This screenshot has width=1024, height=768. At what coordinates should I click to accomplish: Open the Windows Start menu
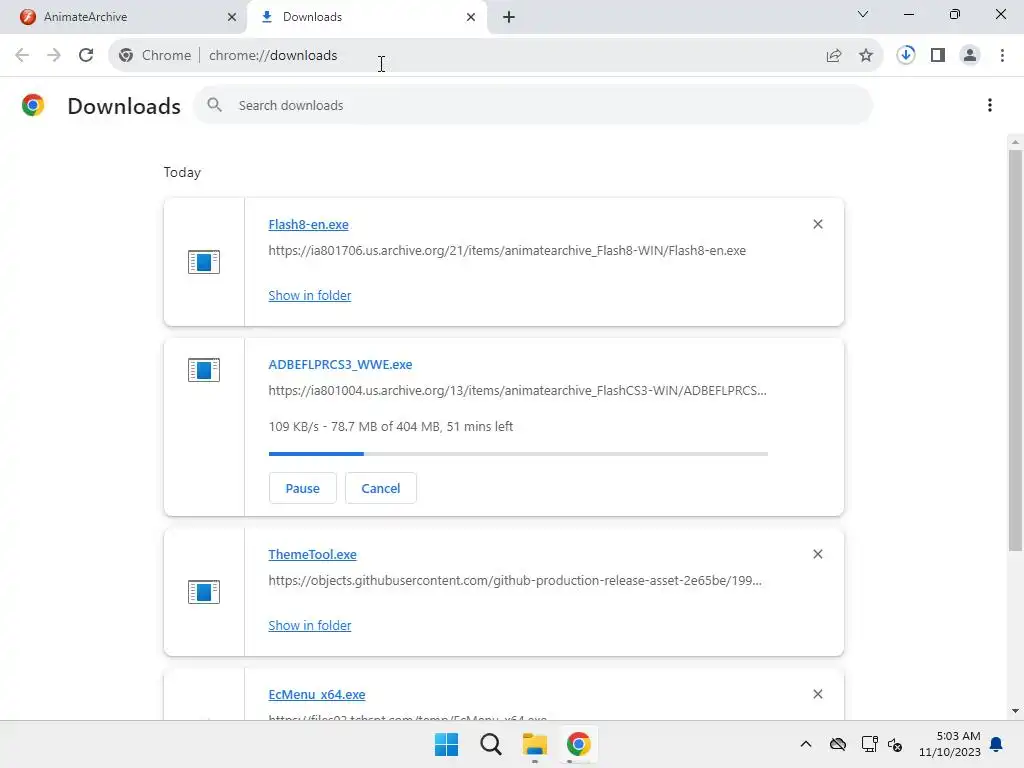point(447,744)
